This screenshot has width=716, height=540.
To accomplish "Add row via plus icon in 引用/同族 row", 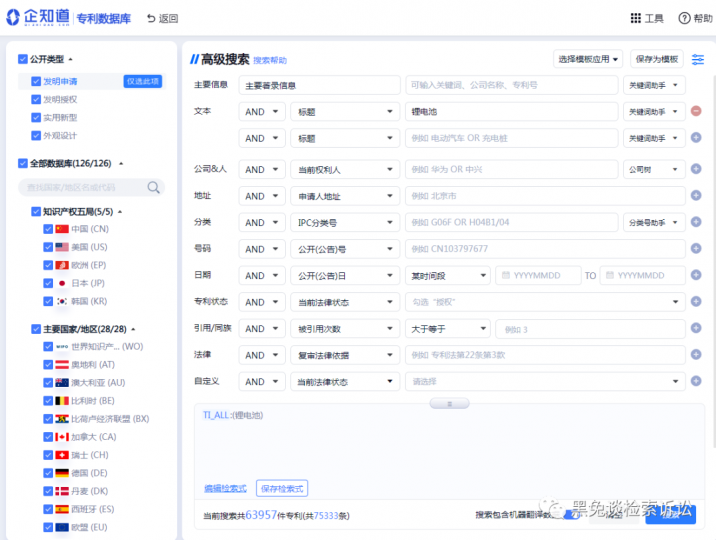I will point(696,328).
